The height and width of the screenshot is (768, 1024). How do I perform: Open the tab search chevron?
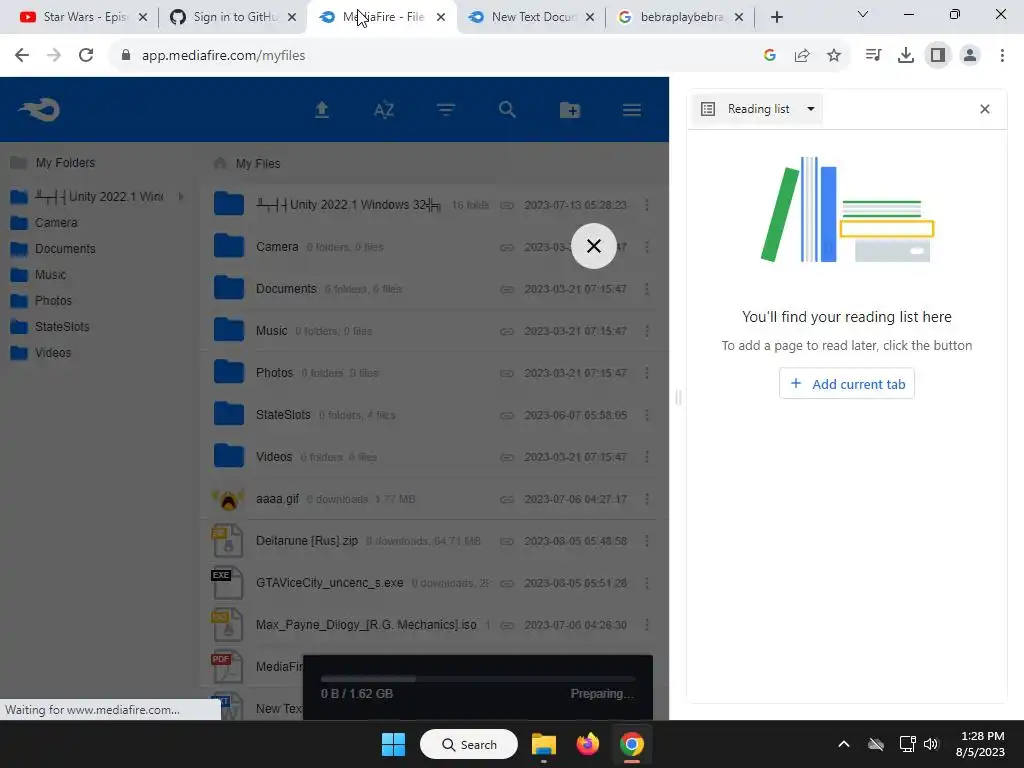click(863, 14)
